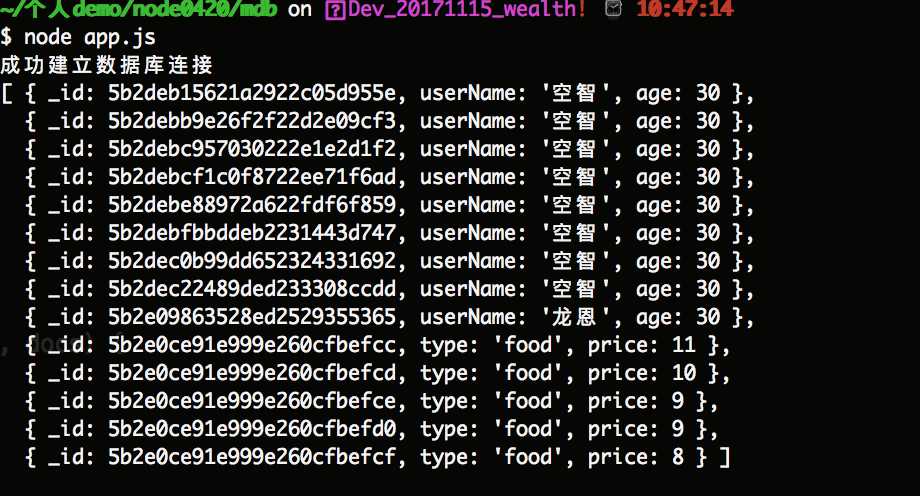Screen dimensions: 920x496
Task: Click the opening square bracket of output
Action: (7, 94)
